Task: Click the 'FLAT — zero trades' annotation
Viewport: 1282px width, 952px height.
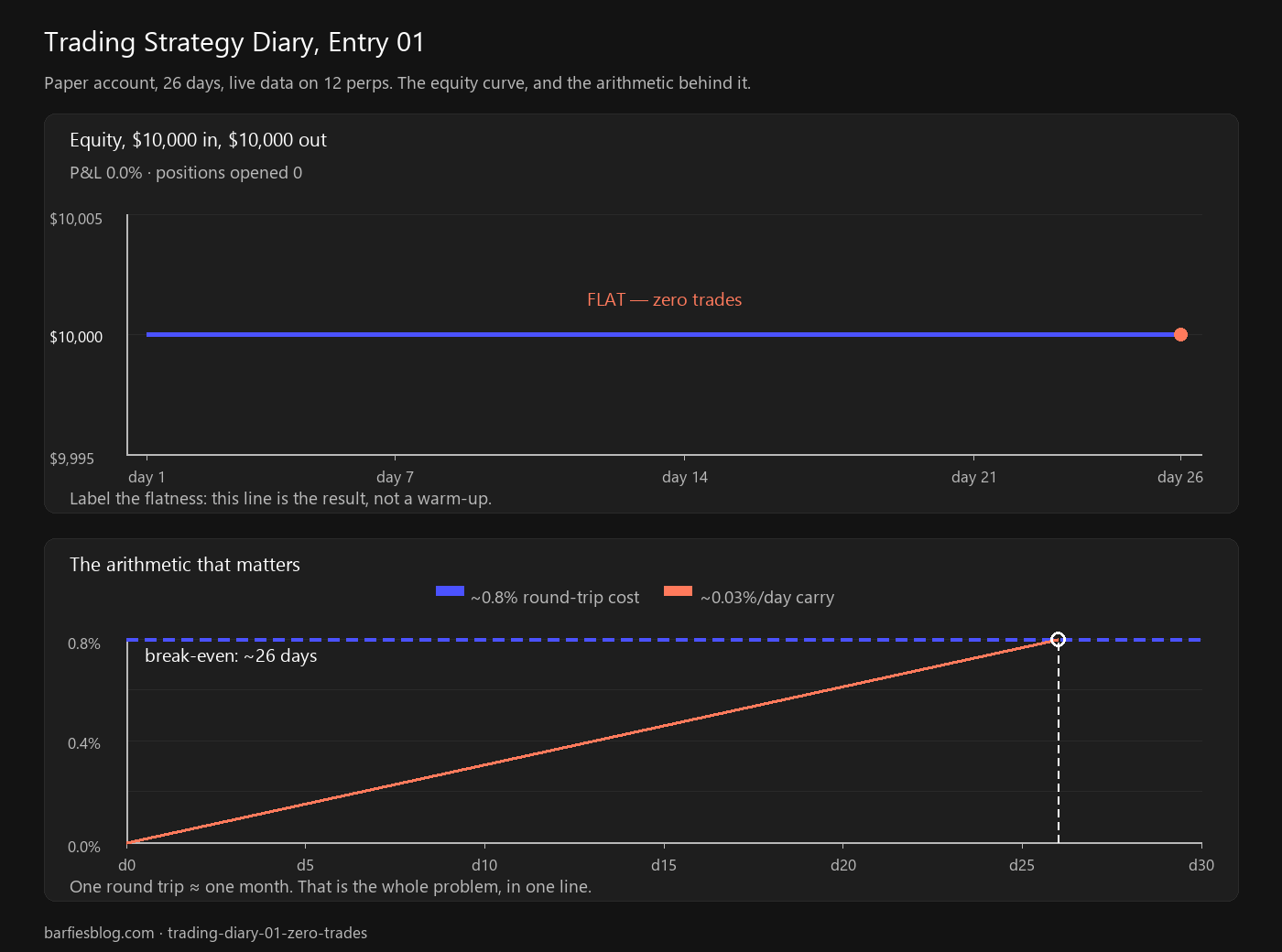Action: (665, 299)
